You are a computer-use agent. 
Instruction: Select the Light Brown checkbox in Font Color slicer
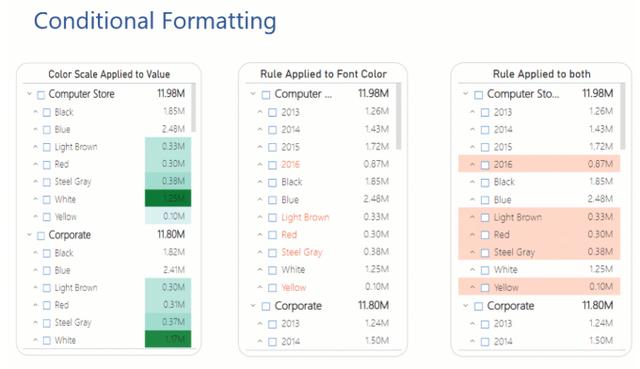coord(272,218)
